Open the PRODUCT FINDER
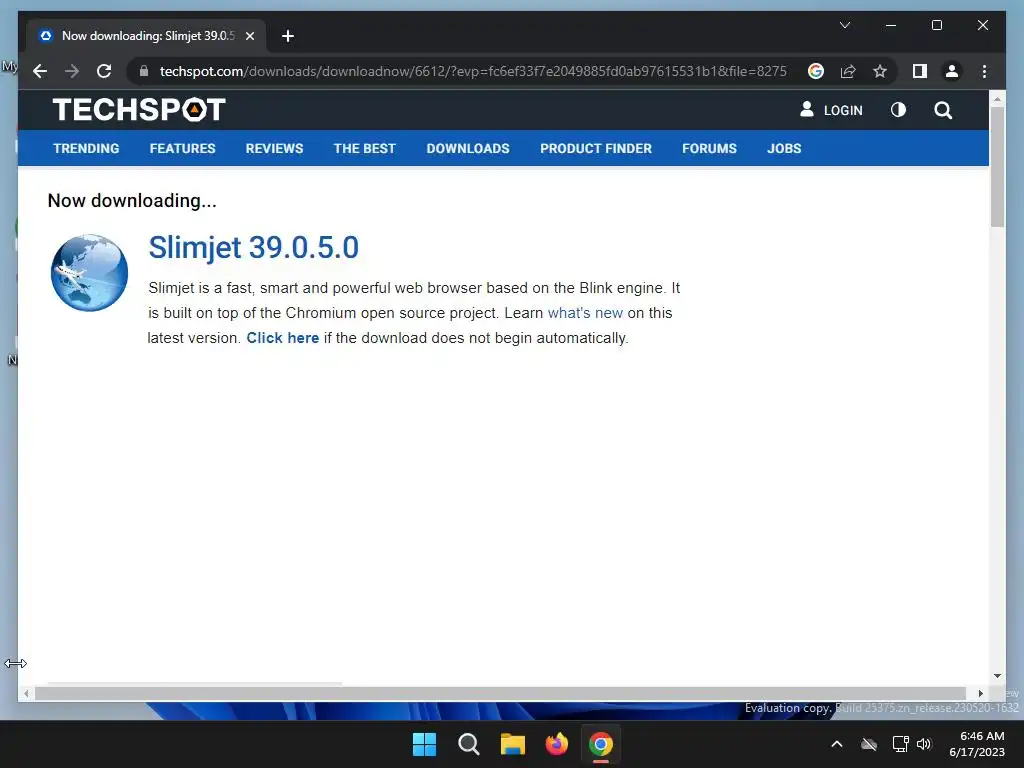The image size is (1024, 768). [x=596, y=148]
